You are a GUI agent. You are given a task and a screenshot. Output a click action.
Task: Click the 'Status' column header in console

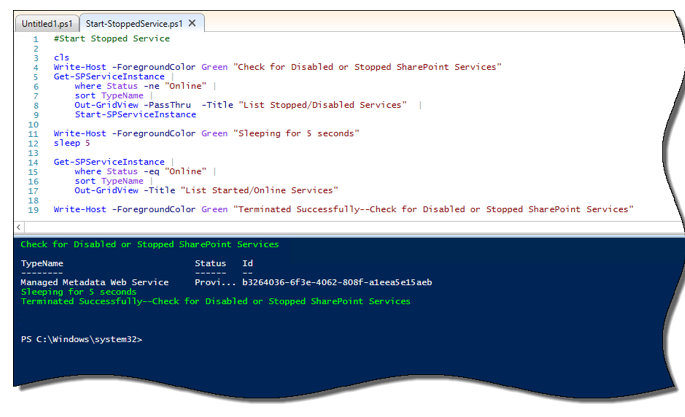click(x=210, y=263)
